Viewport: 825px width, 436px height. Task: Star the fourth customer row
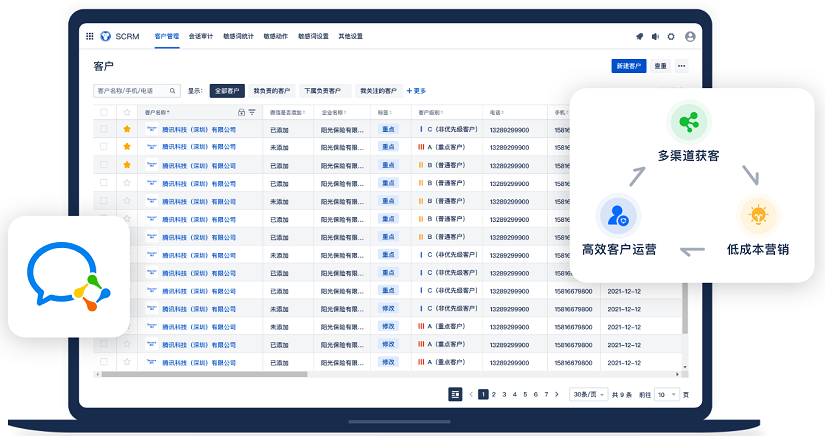[127, 183]
